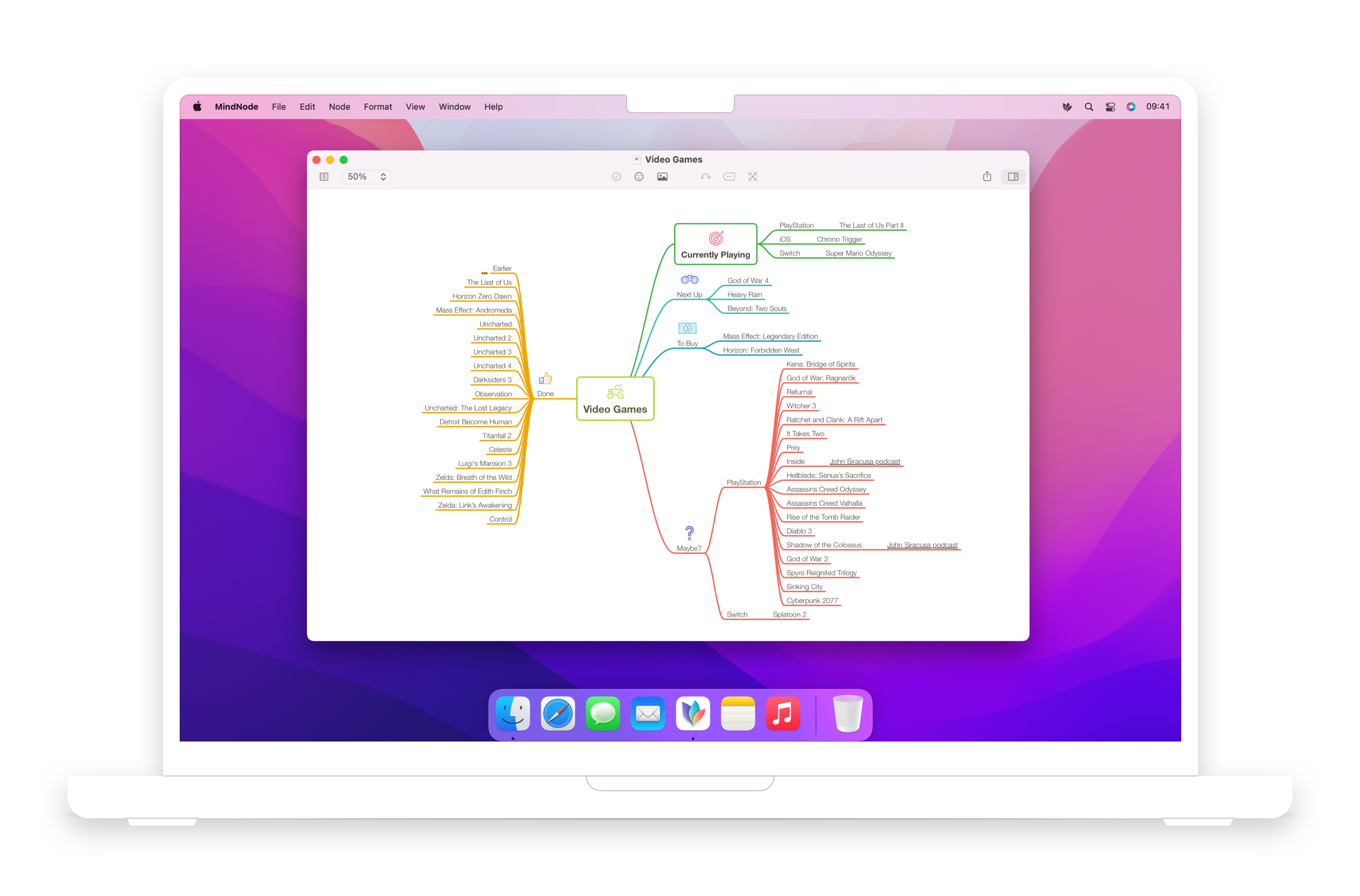Click the add connection arrow icon
The height and width of the screenshot is (896, 1360).
[706, 177]
